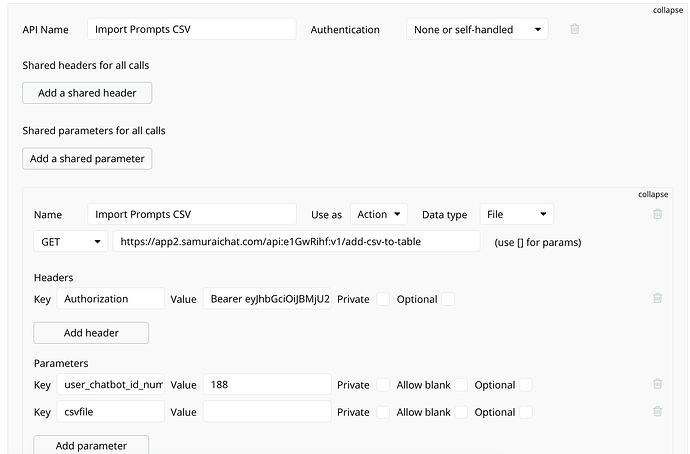Remove the Authorization header row
The width and height of the screenshot is (690, 454).
657,298
